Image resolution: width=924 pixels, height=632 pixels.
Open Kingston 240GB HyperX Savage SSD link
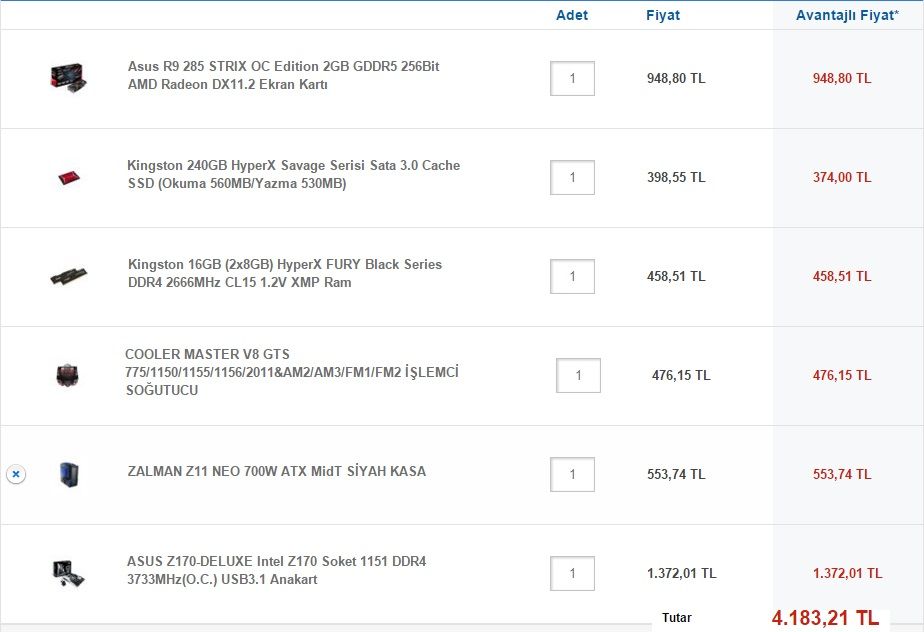(293, 174)
